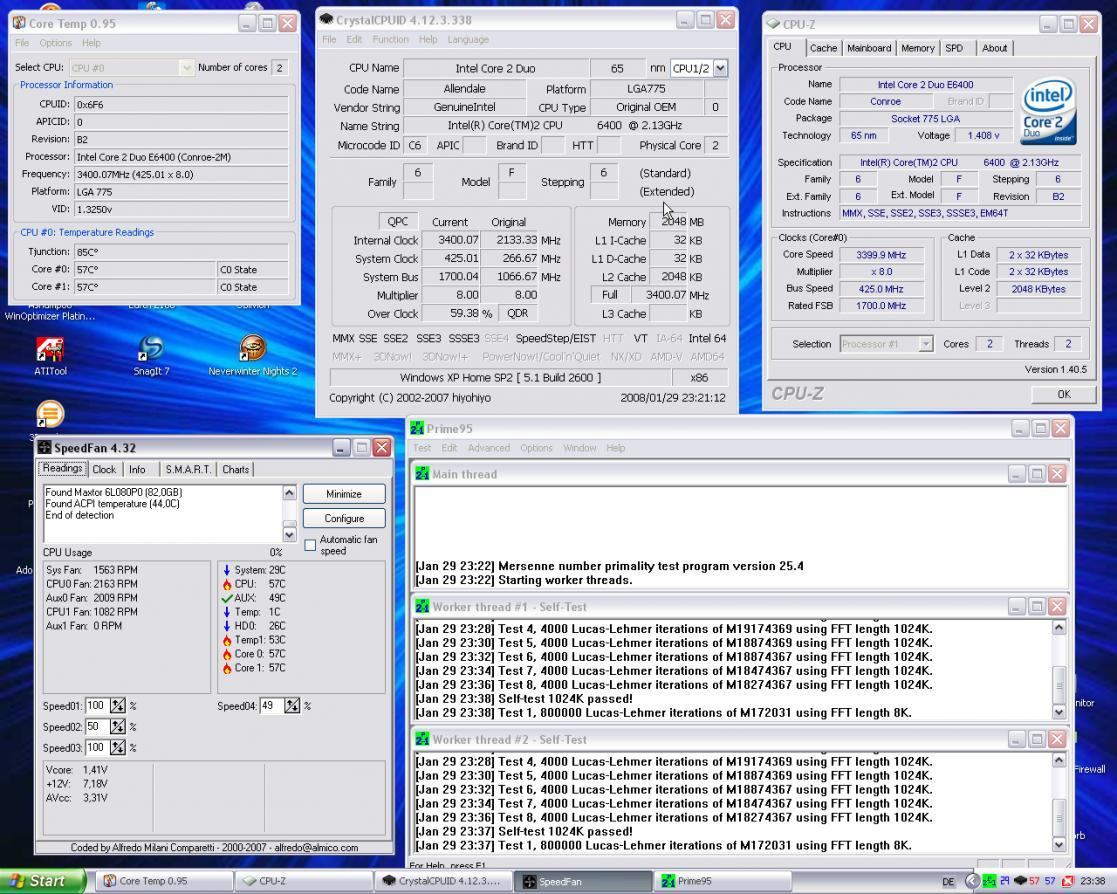The height and width of the screenshot is (894, 1117).
Task: Click the Speed01 spinner arrows
Action: point(118,706)
